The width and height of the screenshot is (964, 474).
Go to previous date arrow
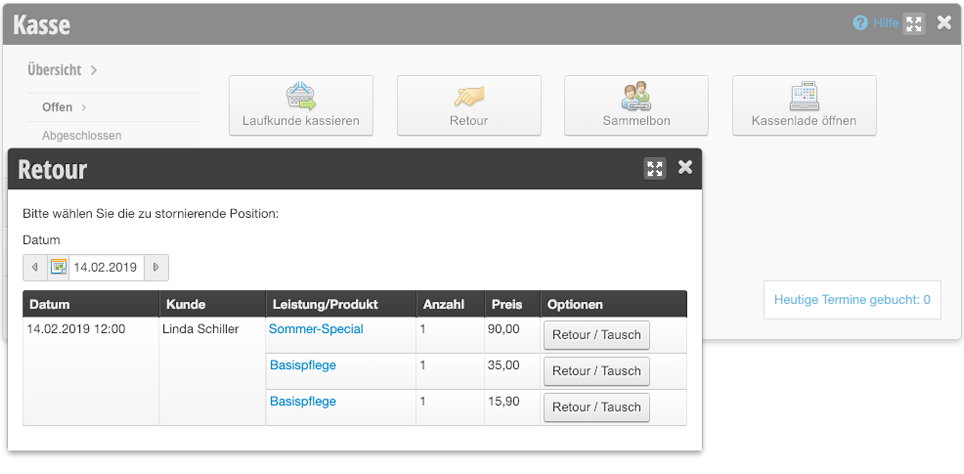coord(35,267)
